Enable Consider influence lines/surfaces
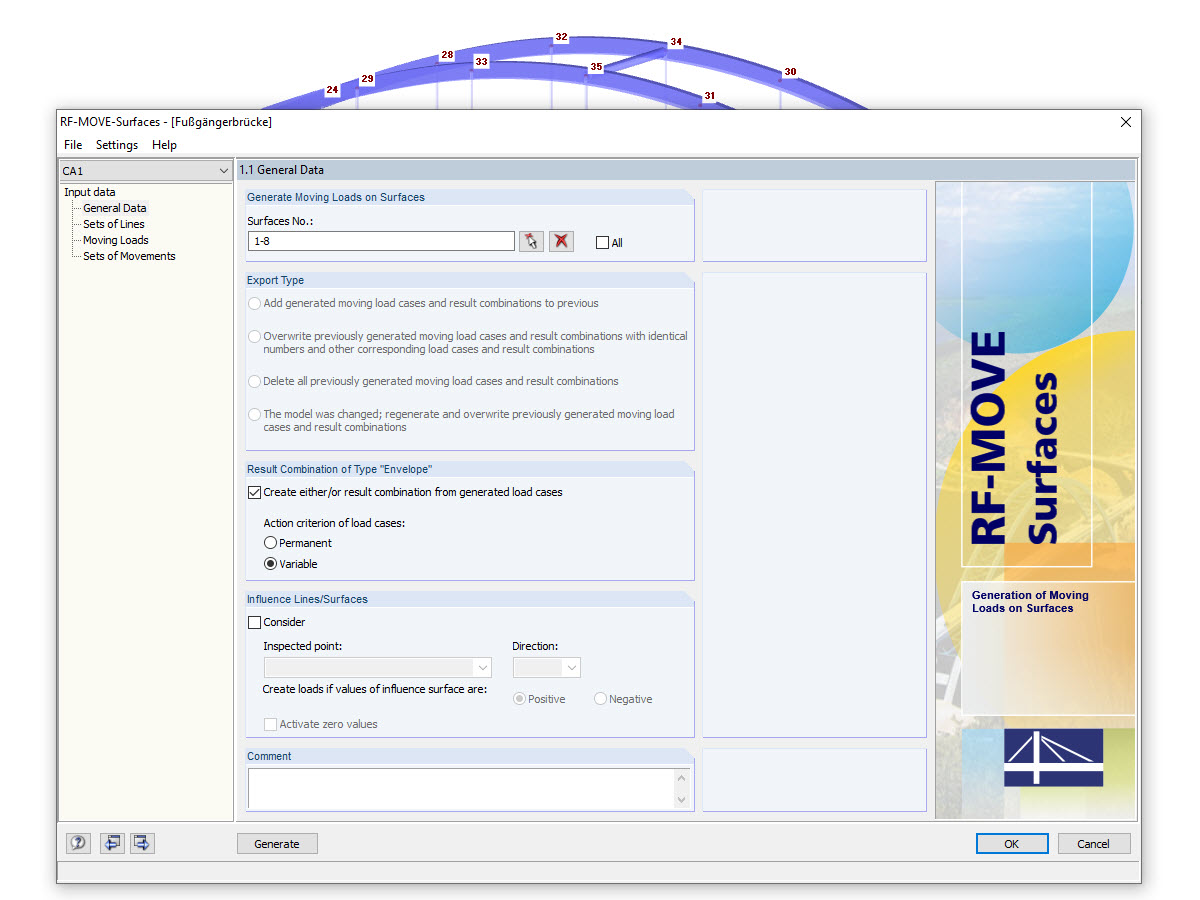Screen dimensions: 1200x900 pos(254,622)
